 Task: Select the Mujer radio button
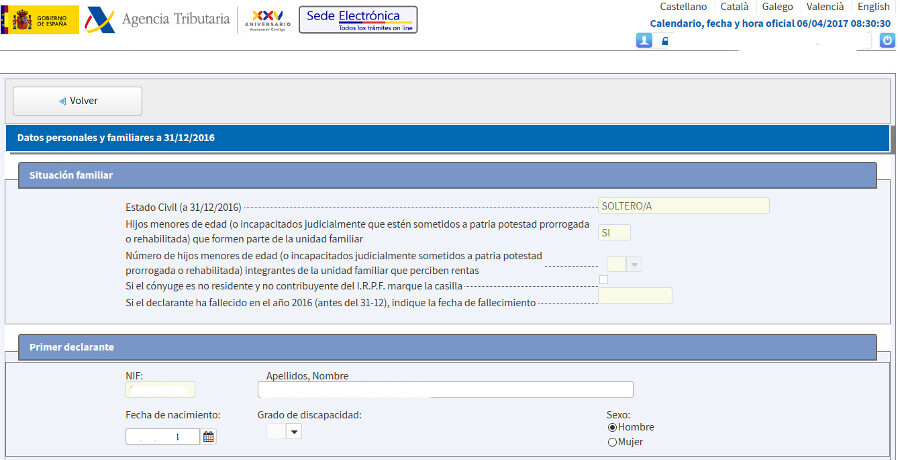pyautogui.click(x=612, y=442)
